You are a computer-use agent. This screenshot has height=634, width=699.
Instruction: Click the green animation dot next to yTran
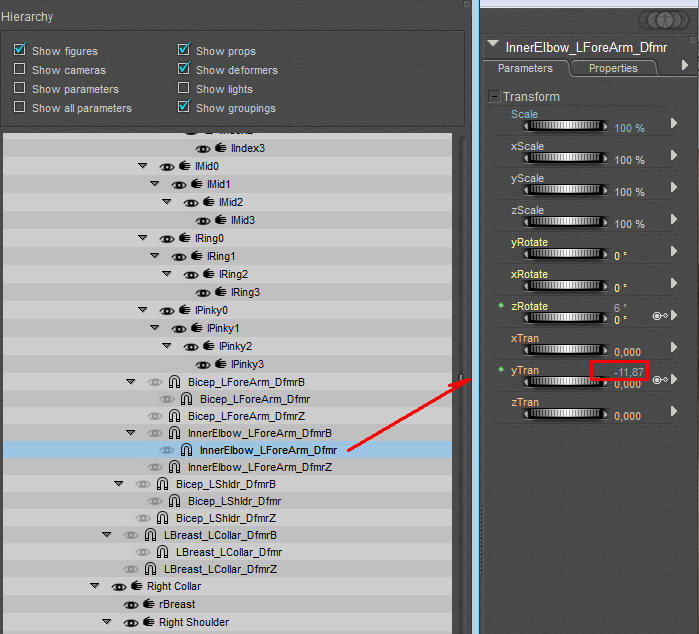pos(501,369)
